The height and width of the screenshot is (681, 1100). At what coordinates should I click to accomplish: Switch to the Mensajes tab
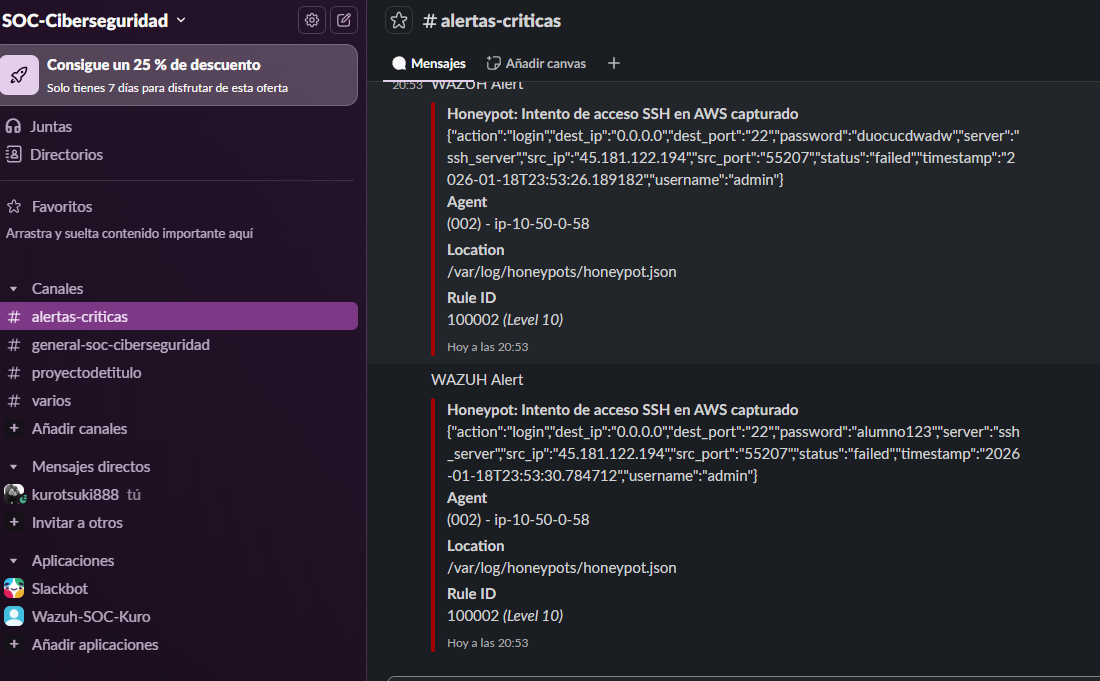pos(429,63)
